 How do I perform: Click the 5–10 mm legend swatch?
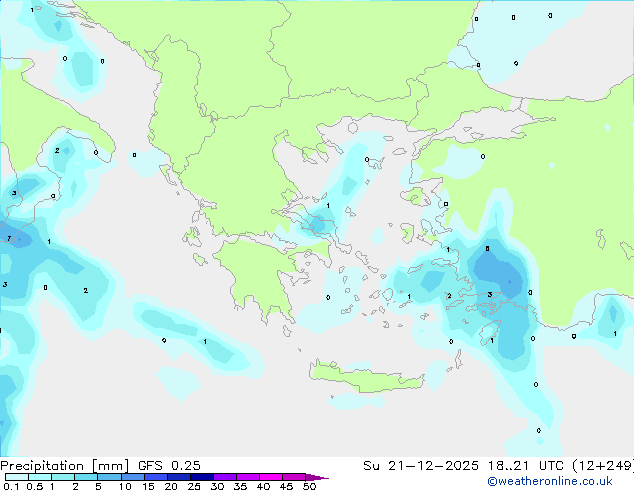pos(109,477)
